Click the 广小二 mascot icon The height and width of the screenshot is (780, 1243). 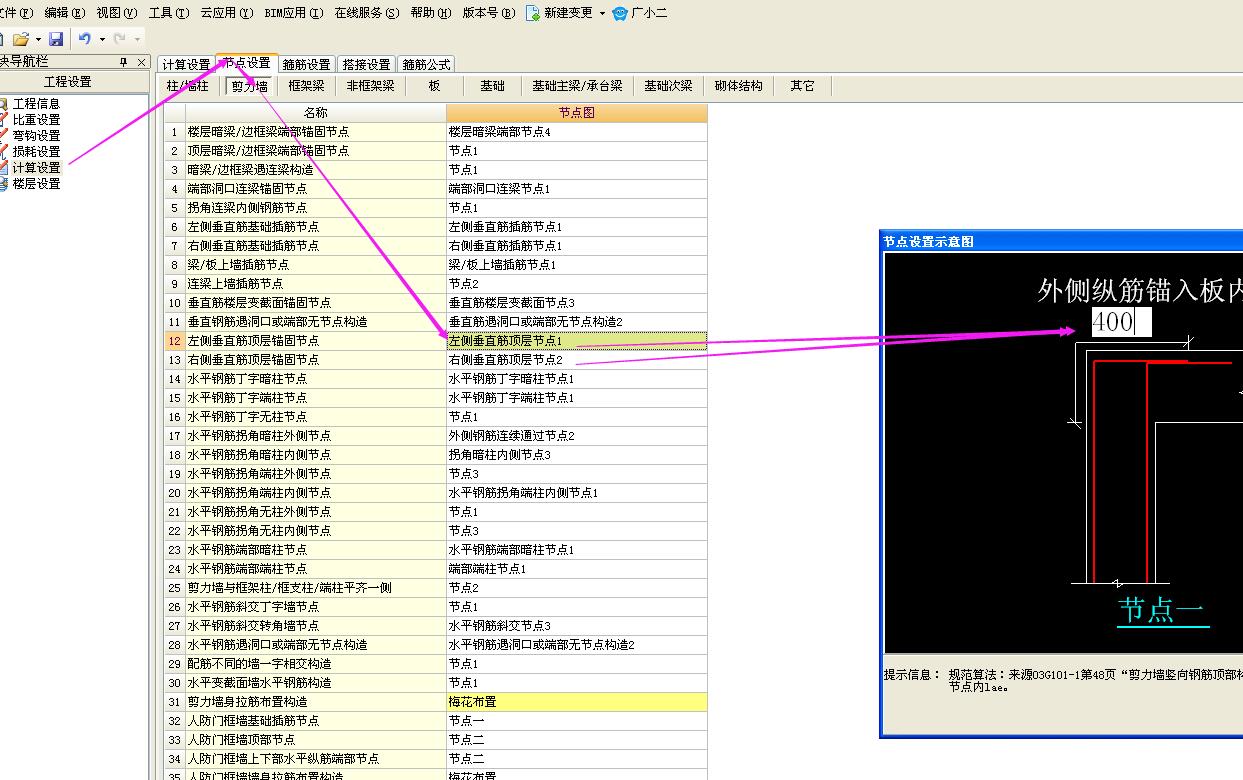(621, 13)
